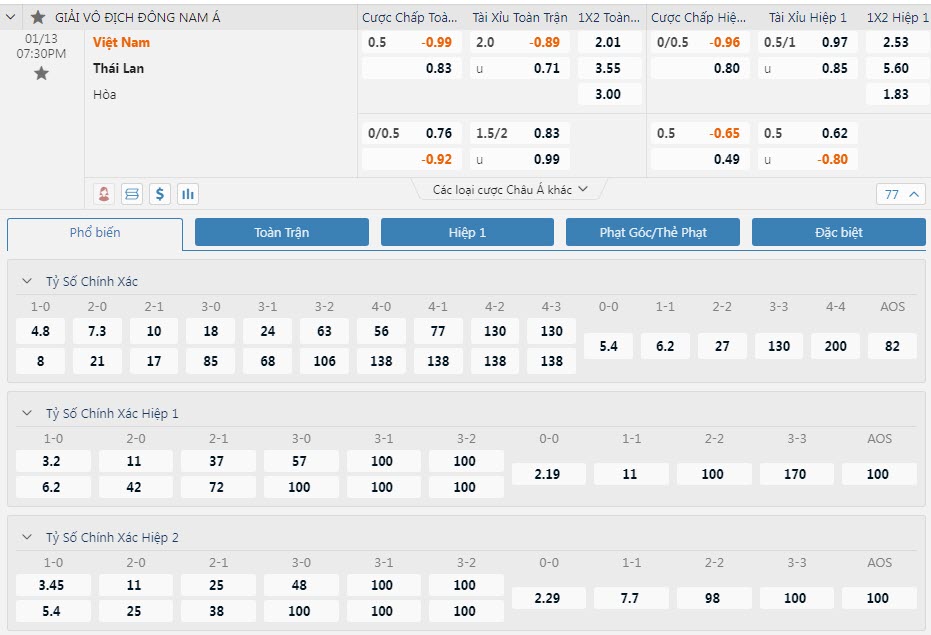Viewport: 931px width, 635px height.
Task: Open the match statistics bar chart icon
Action: [188, 194]
